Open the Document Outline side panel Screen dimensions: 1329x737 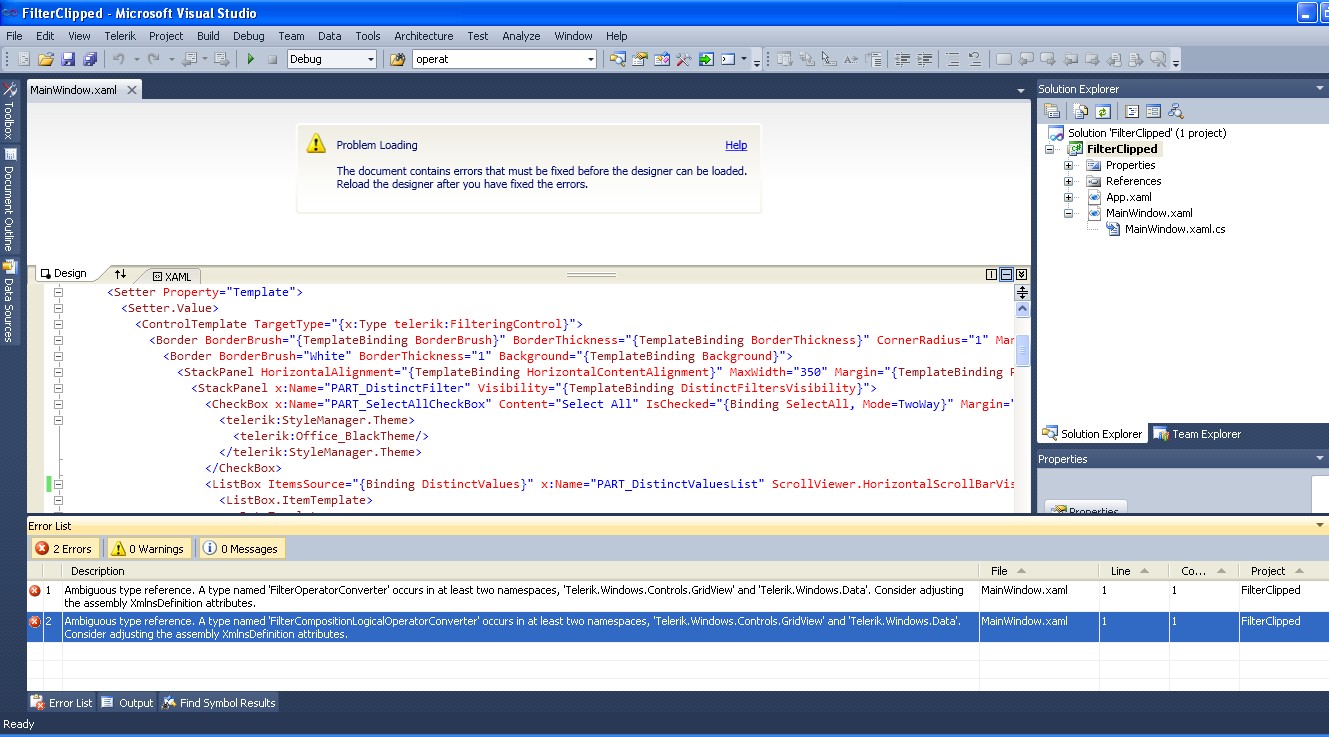coord(10,200)
